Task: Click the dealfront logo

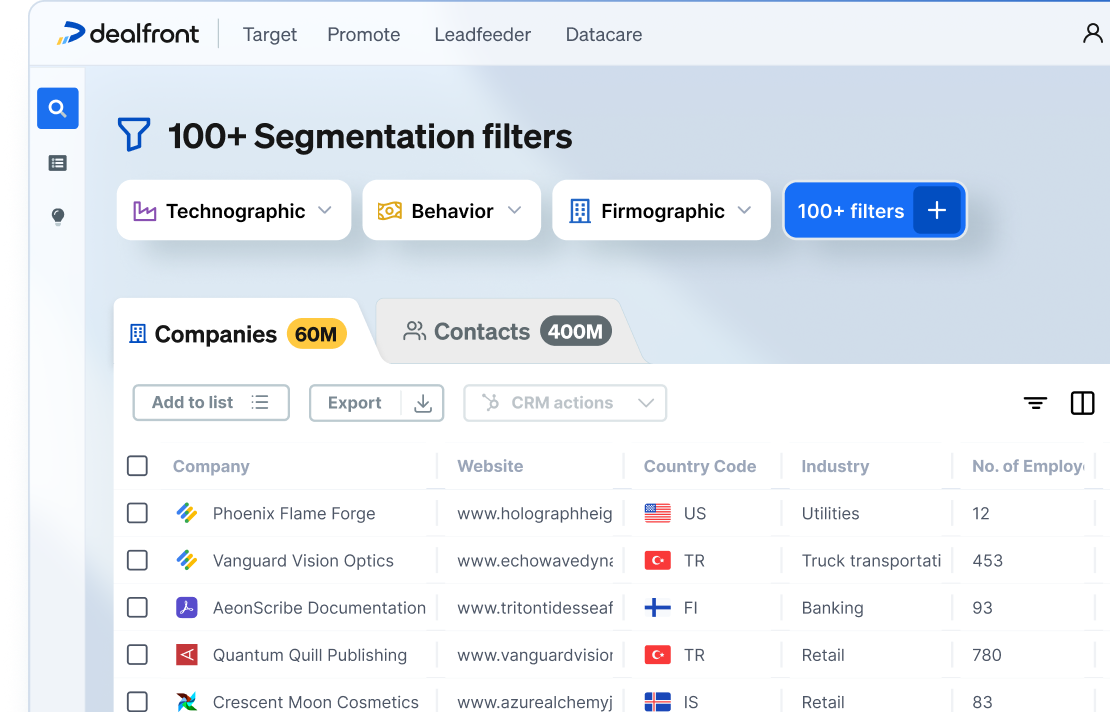Action: click(128, 33)
